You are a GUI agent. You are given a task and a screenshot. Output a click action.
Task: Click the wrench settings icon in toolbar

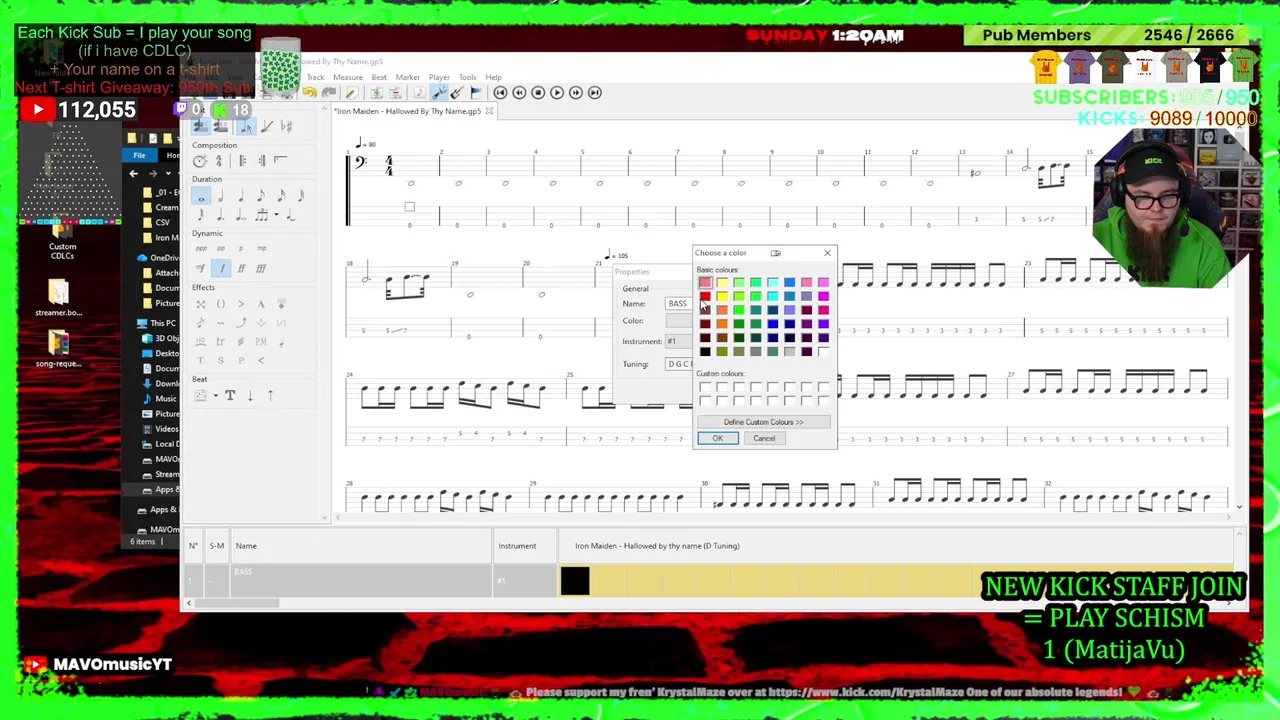point(439,93)
